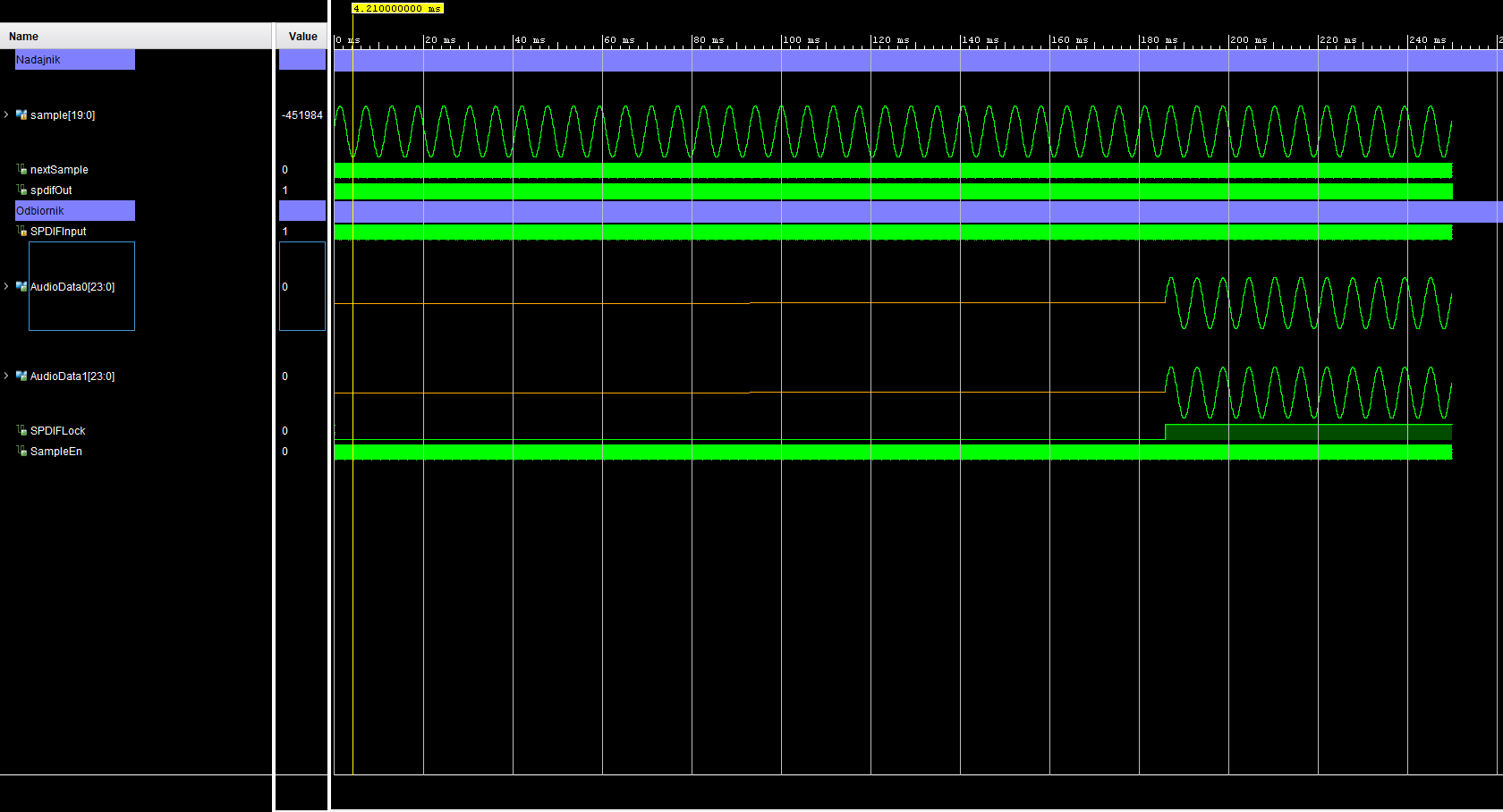Click the spdifOut signal icon
This screenshot has width=1503, height=812.
pos(21,190)
